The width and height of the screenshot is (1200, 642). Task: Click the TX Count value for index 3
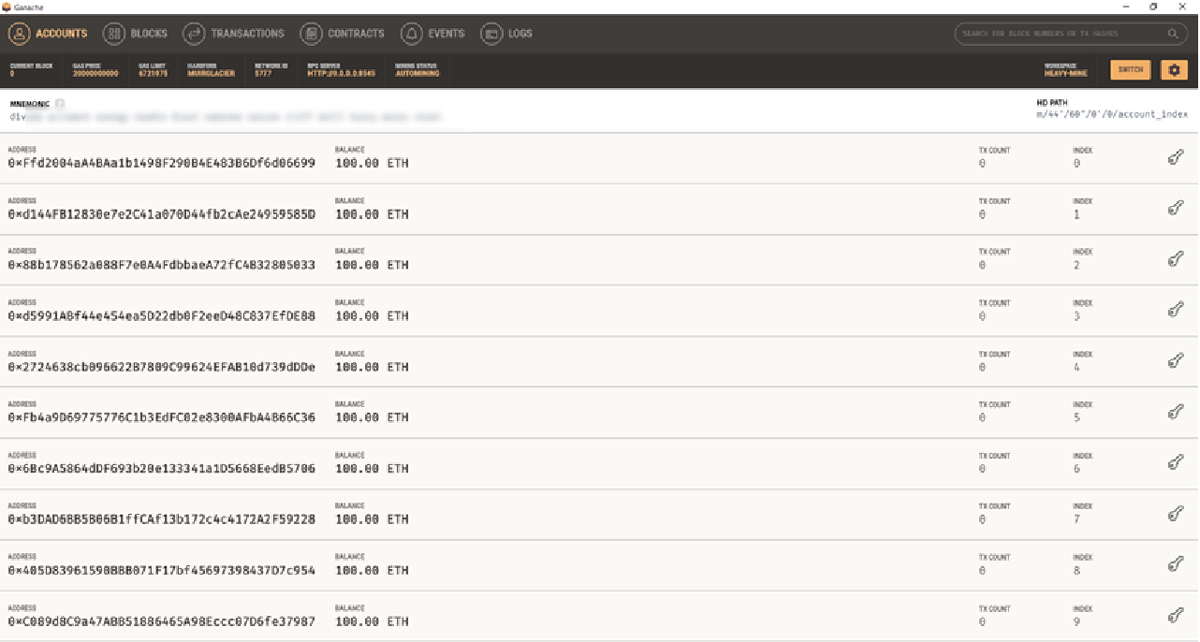(982, 316)
